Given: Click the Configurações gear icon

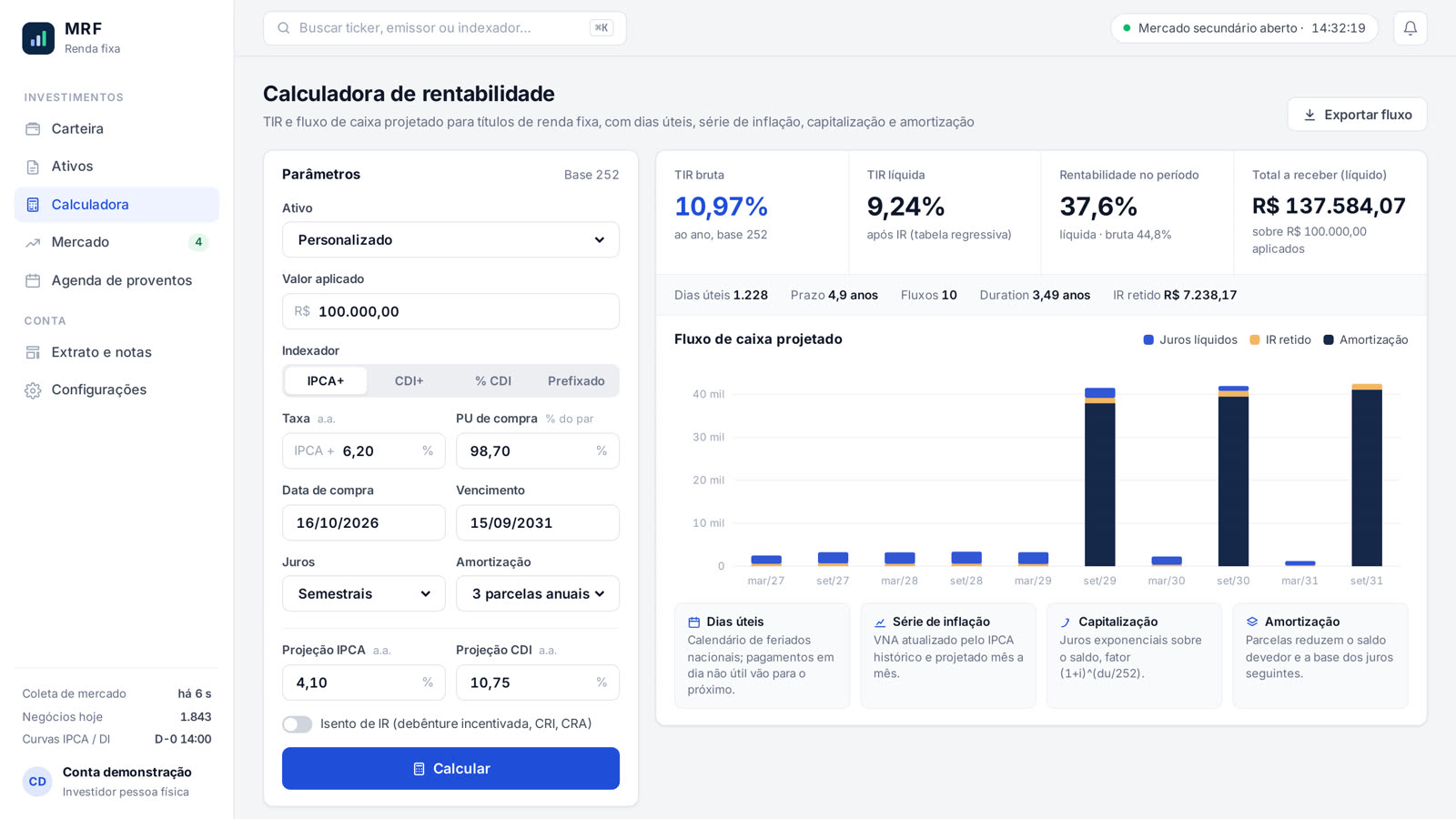Looking at the screenshot, I should coord(33,389).
